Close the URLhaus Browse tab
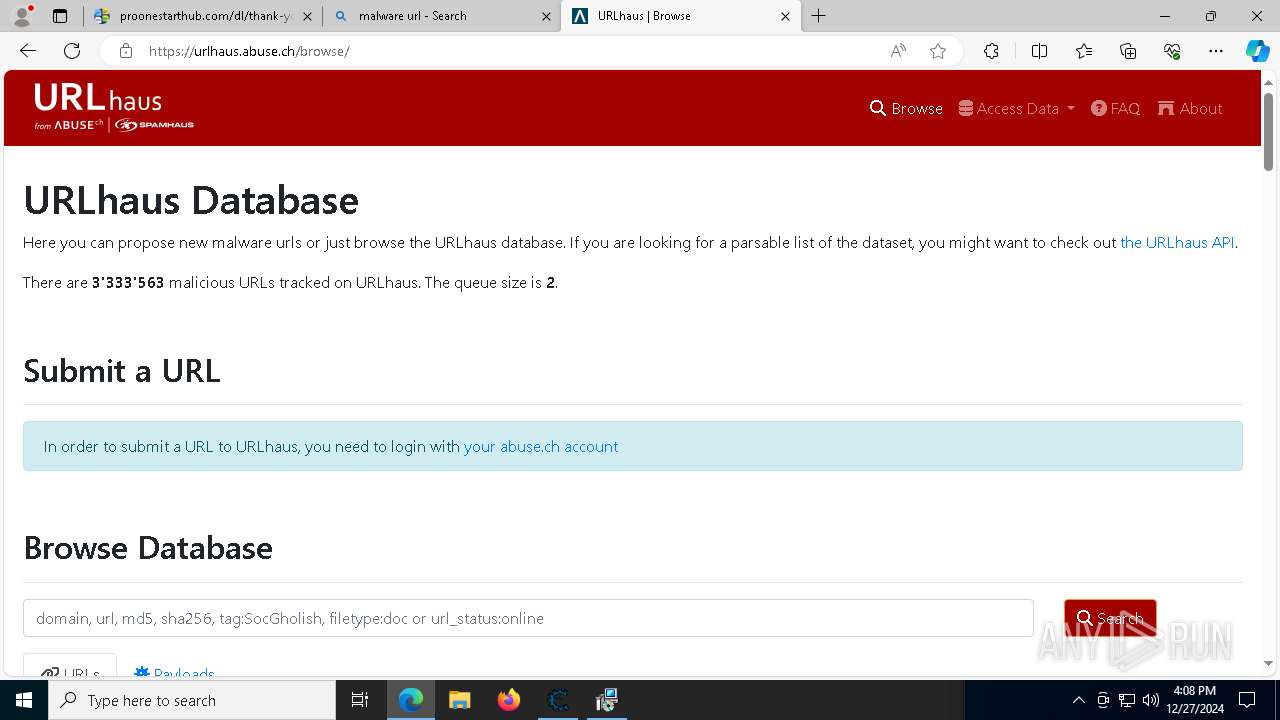 click(785, 16)
